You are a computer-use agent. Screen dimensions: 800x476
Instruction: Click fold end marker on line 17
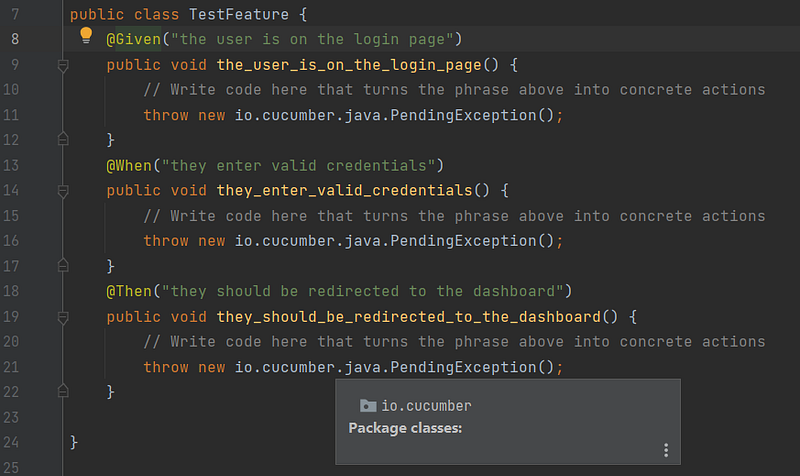(x=63, y=265)
